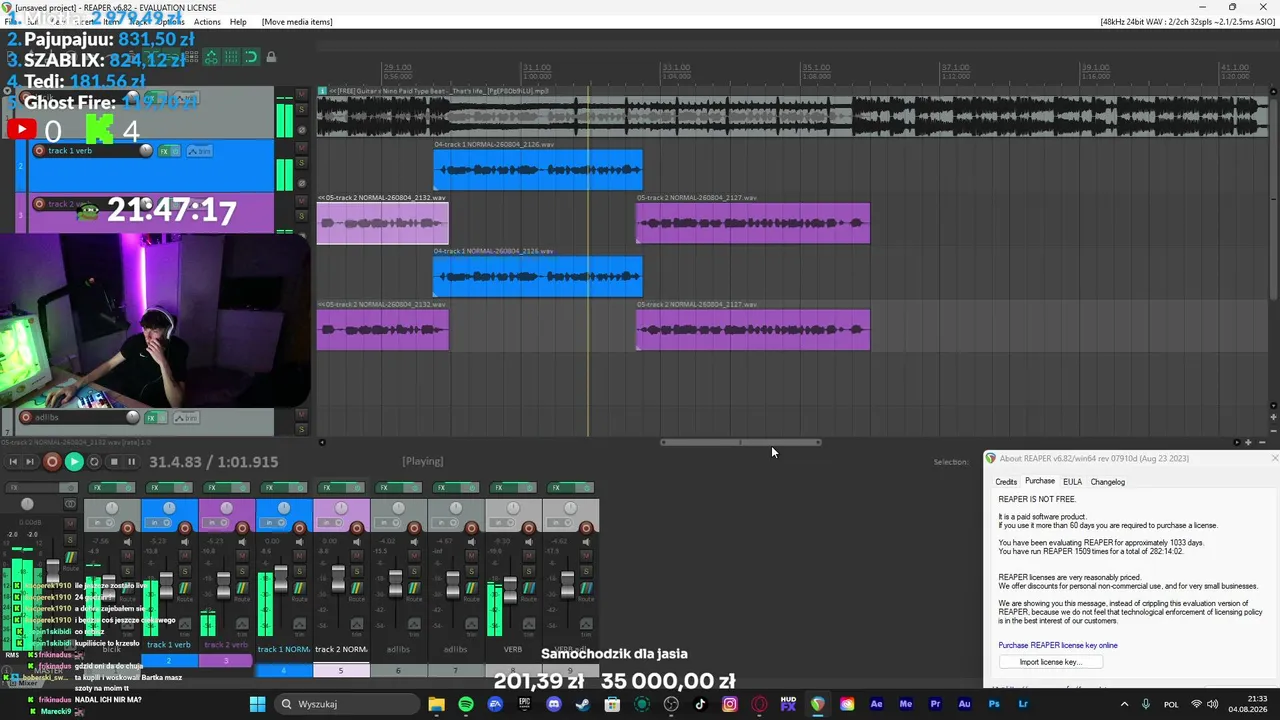Screen dimensions: 1280x720
Task: Go to project end in transport
Action: tap(32, 462)
